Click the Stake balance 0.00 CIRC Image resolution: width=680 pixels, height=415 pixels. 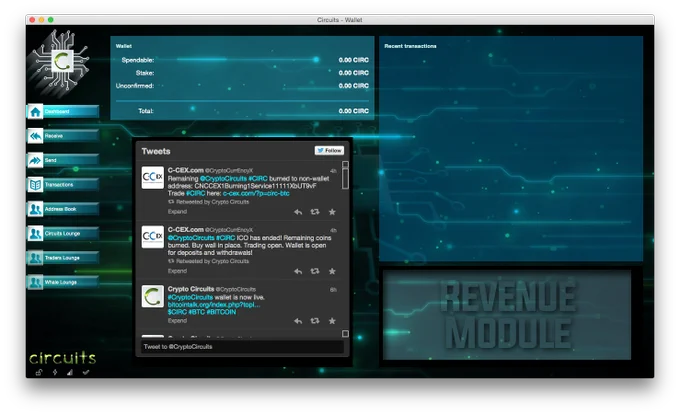point(353,73)
